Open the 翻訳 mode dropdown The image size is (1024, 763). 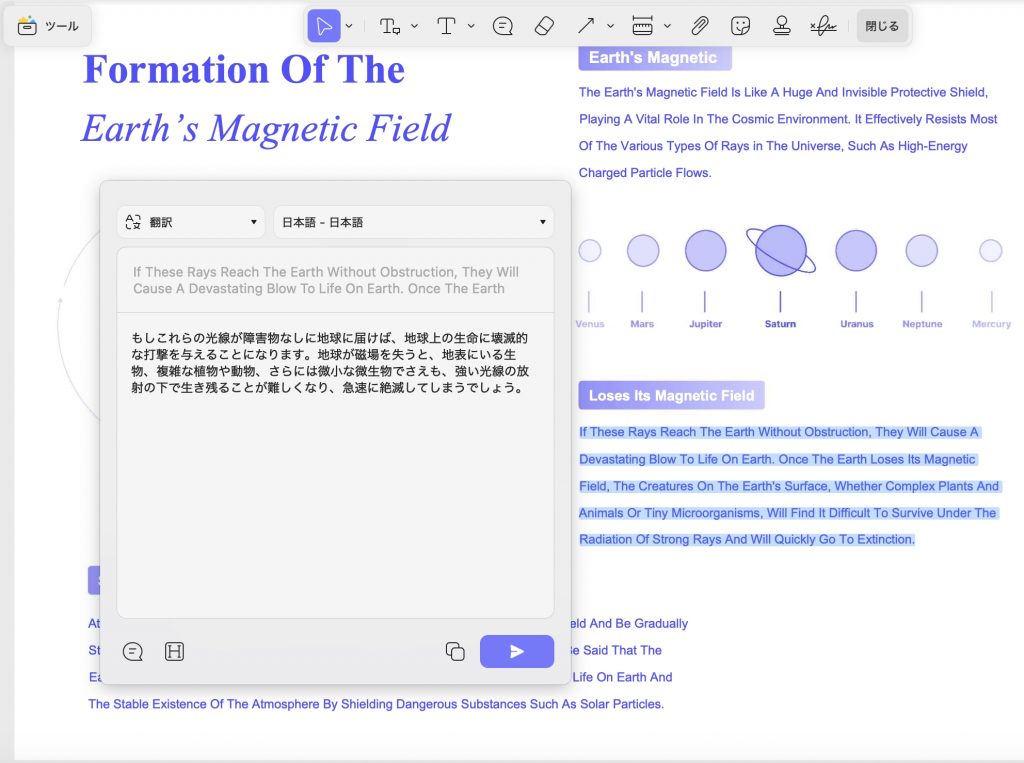click(x=191, y=222)
